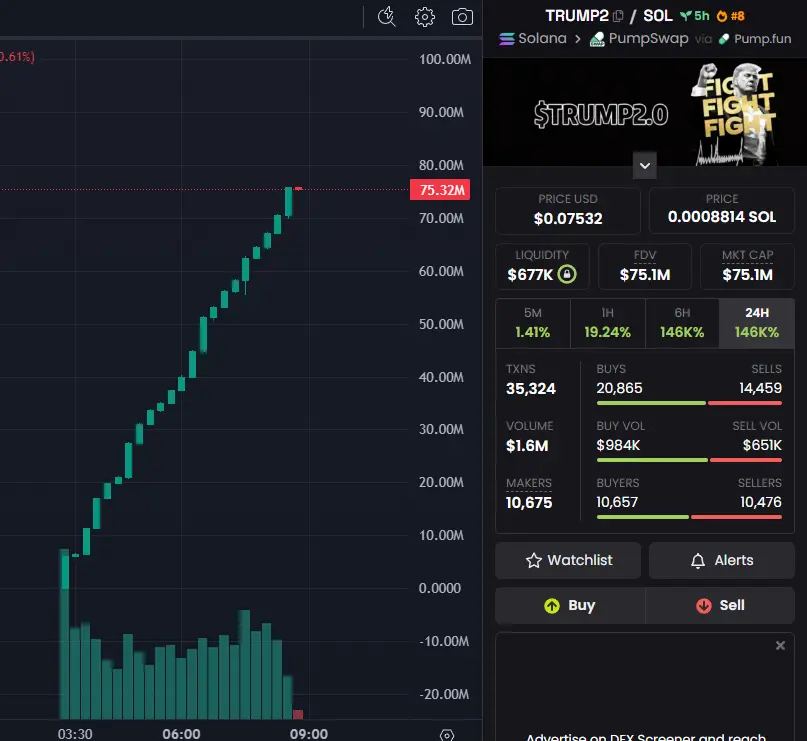The image size is (807, 741).
Task: Copy the TRUMP2 token address icon
Action: pos(618,16)
